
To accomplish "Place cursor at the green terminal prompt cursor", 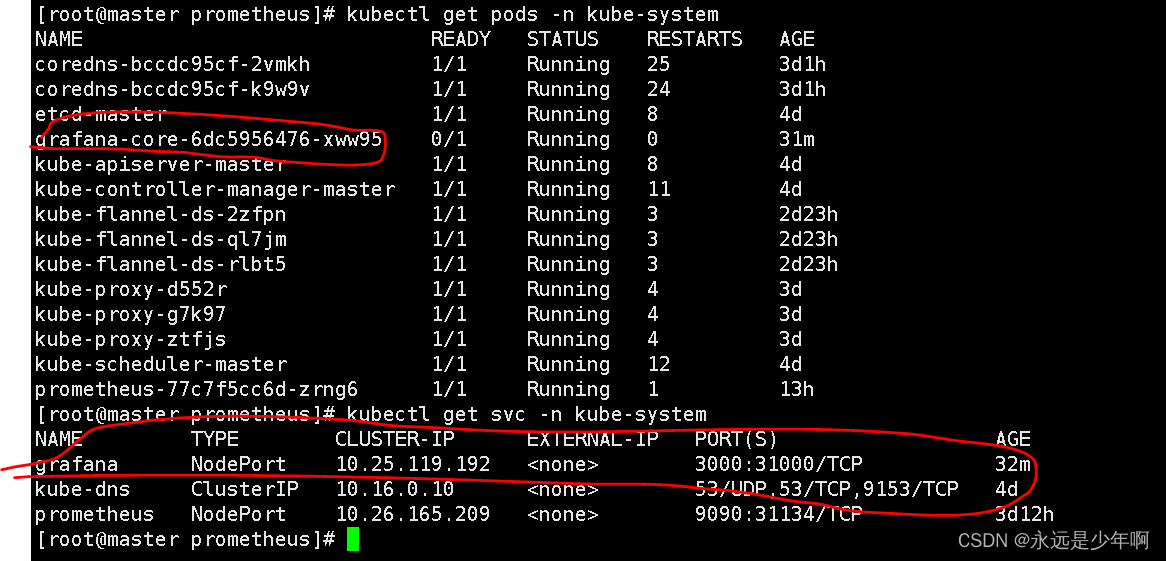I will pyautogui.click(x=352, y=539).
